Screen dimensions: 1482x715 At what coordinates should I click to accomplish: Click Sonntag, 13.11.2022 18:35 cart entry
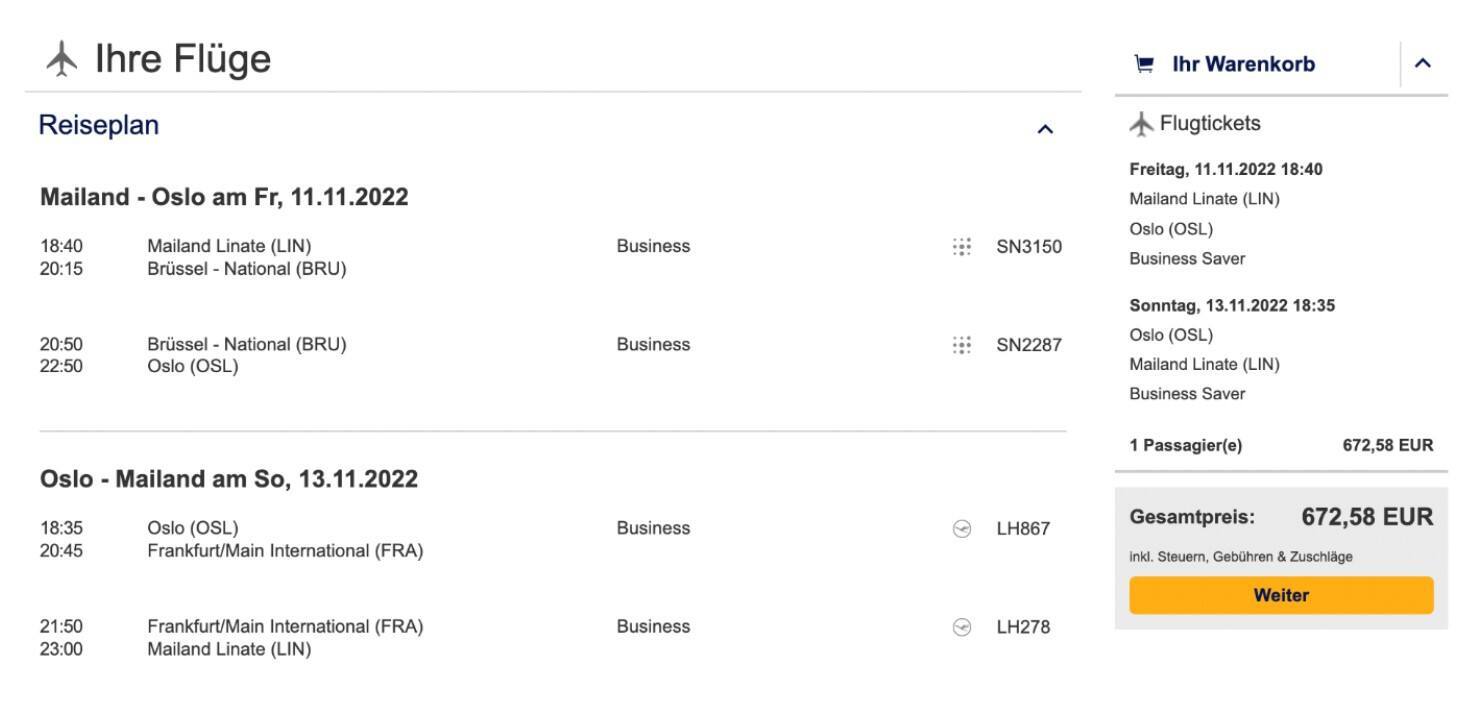tap(1232, 305)
